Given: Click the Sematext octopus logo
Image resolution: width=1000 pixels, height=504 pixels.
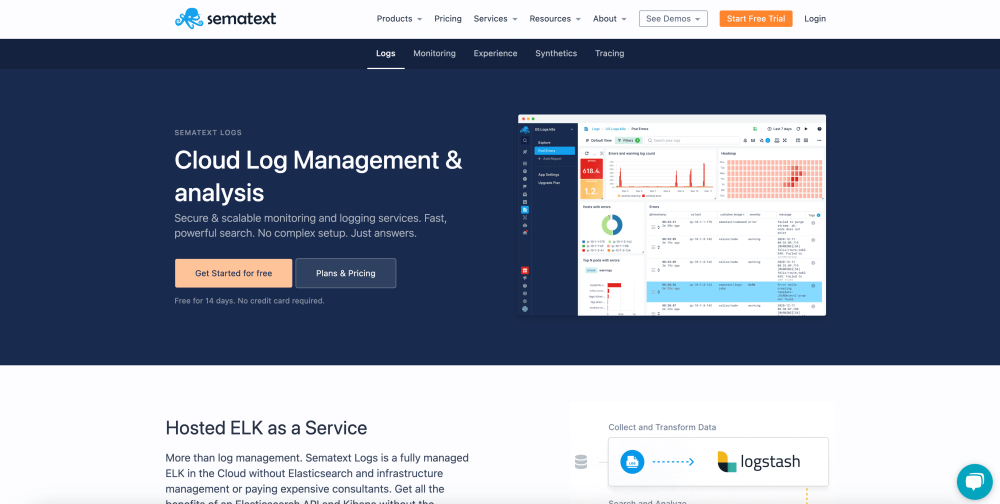Looking at the screenshot, I should [x=188, y=18].
